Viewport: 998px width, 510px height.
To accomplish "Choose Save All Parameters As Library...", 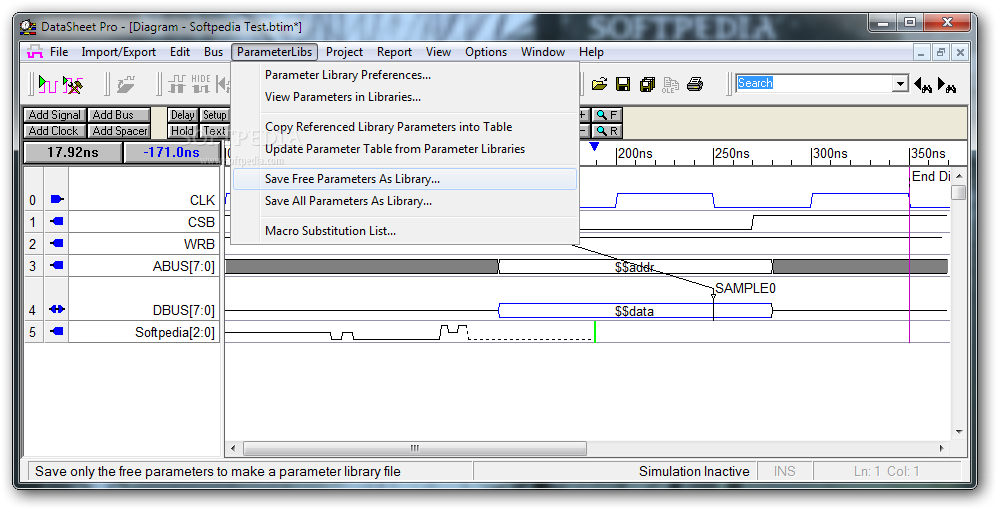I will tap(405, 201).
